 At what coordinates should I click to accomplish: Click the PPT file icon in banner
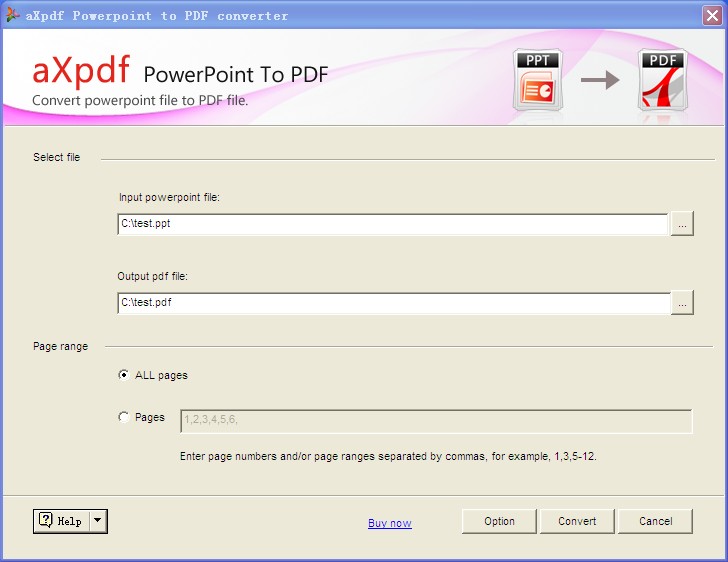pos(538,80)
